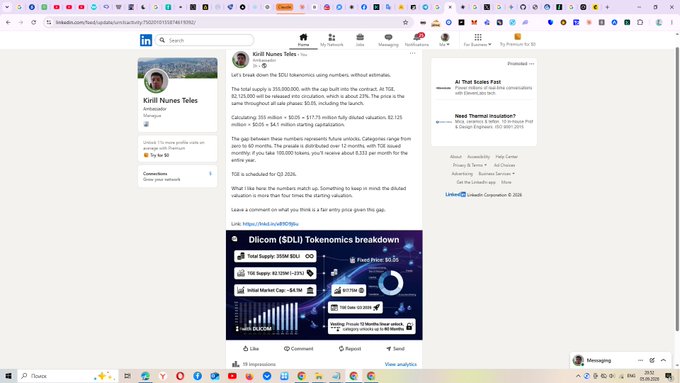Click the LinkedIn search field
The height and width of the screenshot is (383, 680).
(204, 40)
